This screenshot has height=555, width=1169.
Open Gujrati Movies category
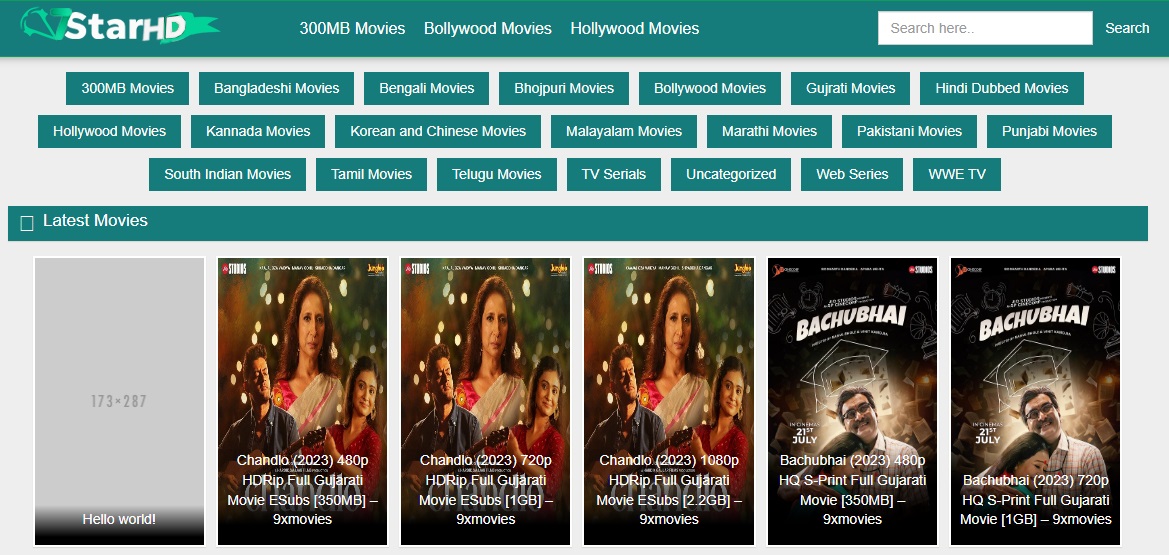pos(851,88)
